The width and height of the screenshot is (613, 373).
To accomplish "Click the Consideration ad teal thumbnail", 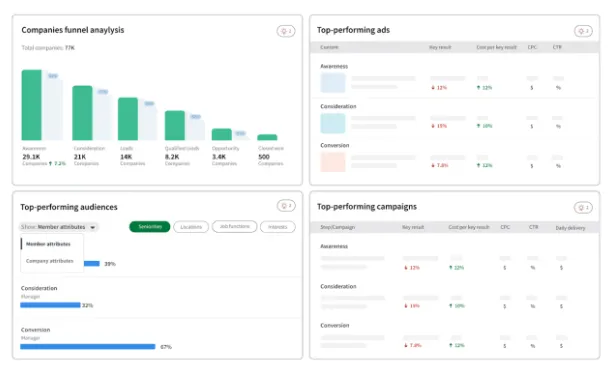I will pyautogui.click(x=333, y=123).
